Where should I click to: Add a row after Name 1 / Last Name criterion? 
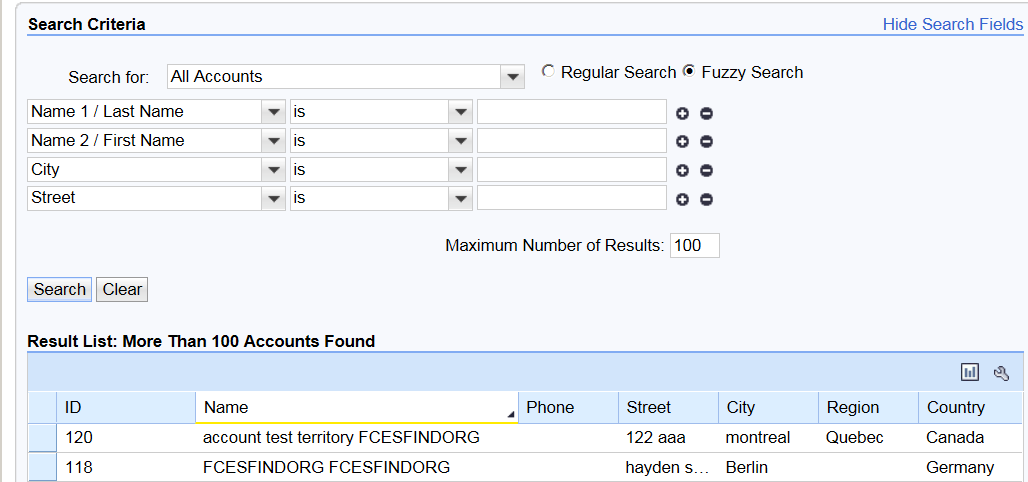coord(682,113)
